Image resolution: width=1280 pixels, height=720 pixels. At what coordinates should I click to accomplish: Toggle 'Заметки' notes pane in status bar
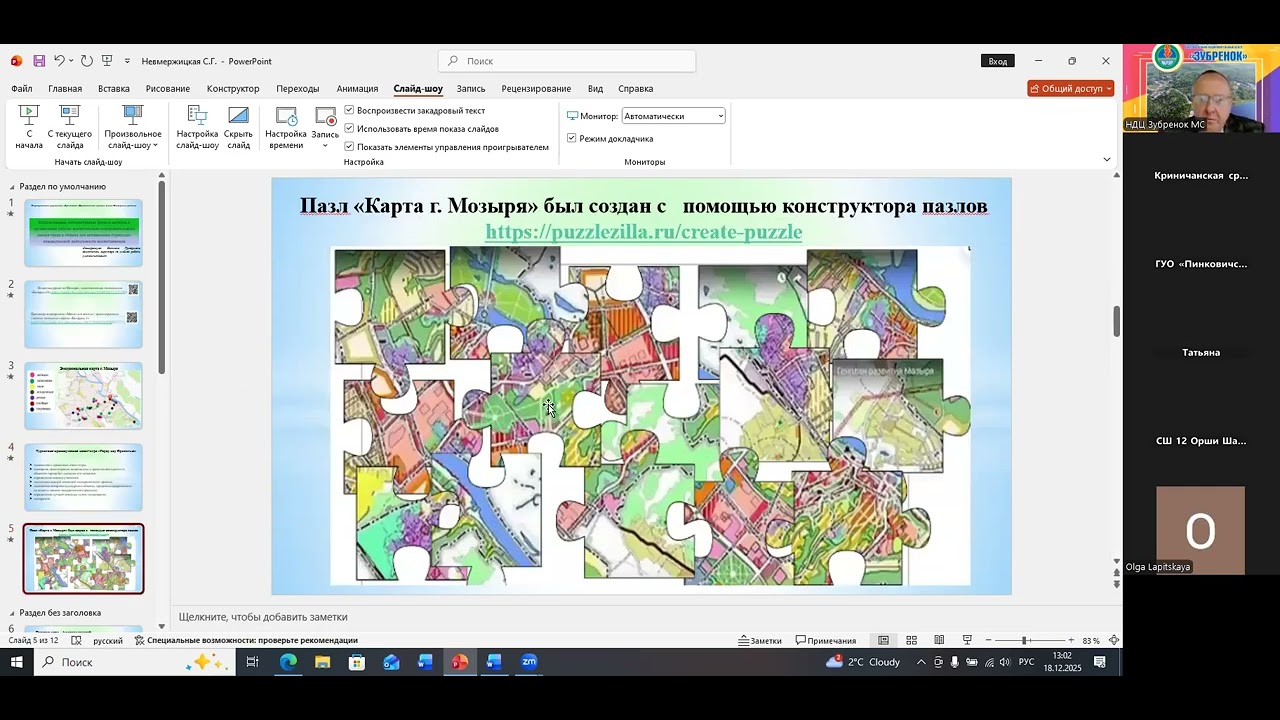[760, 640]
